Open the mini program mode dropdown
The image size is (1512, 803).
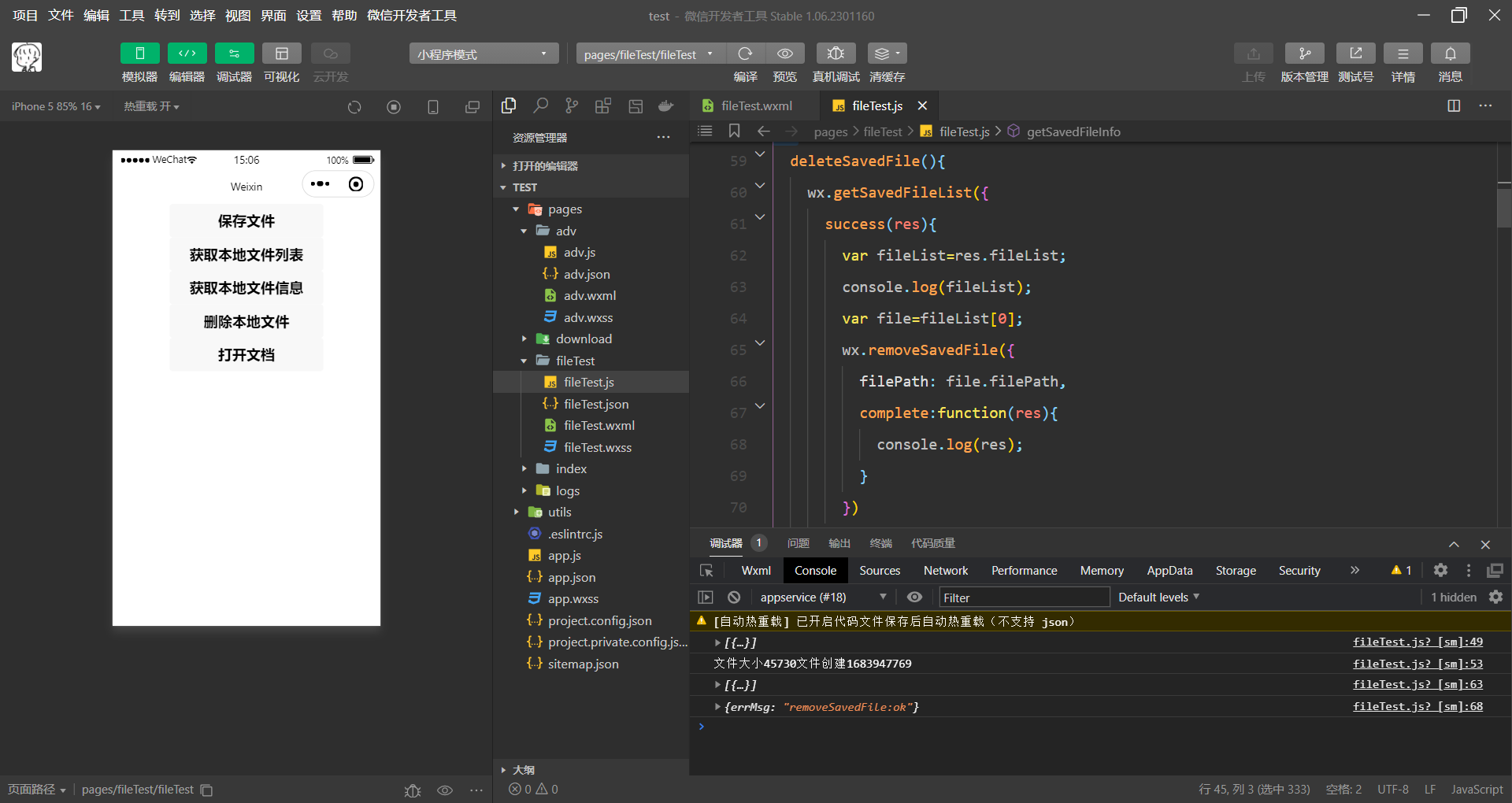(x=484, y=54)
